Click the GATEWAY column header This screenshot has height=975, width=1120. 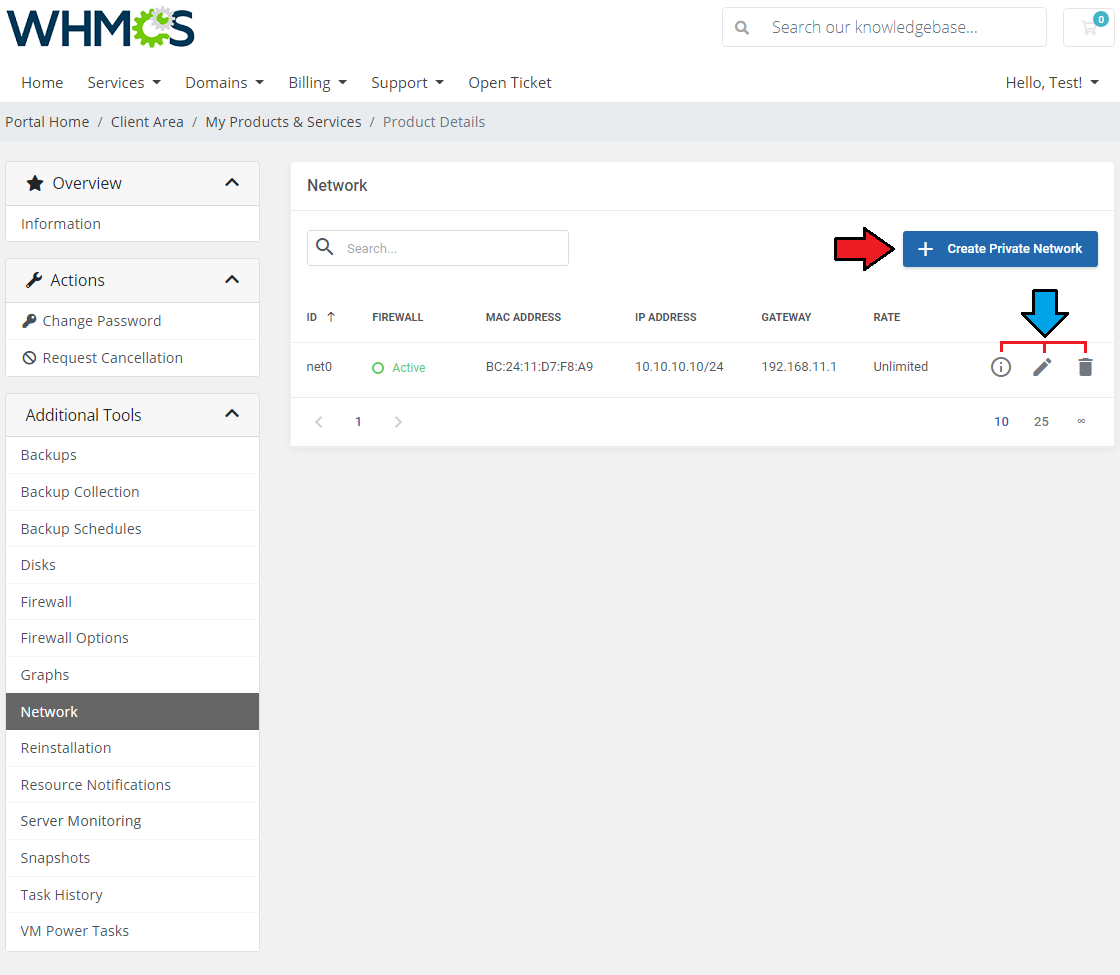coord(786,317)
